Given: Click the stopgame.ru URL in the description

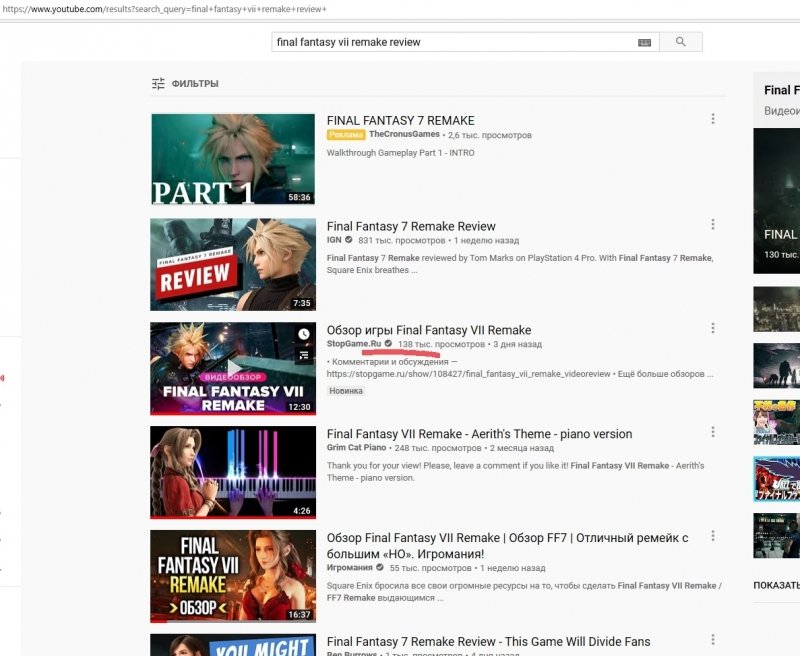Looking at the screenshot, I should [468, 374].
